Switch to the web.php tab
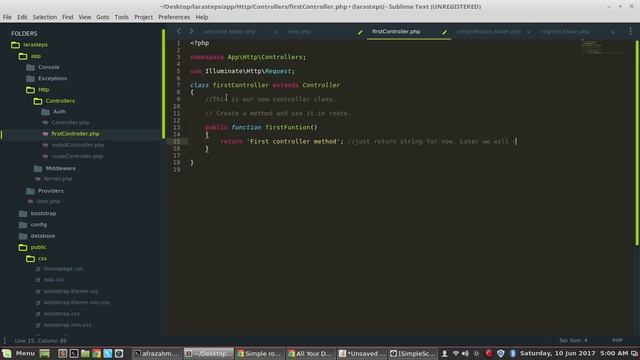The width and height of the screenshot is (640, 360). click(299, 31)
